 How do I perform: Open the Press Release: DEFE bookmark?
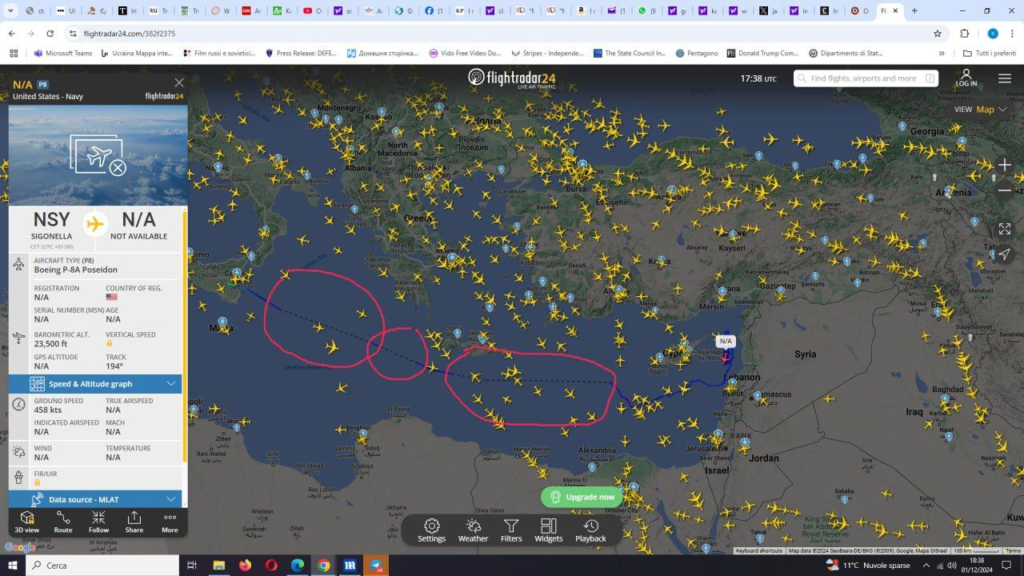[301, 54]
